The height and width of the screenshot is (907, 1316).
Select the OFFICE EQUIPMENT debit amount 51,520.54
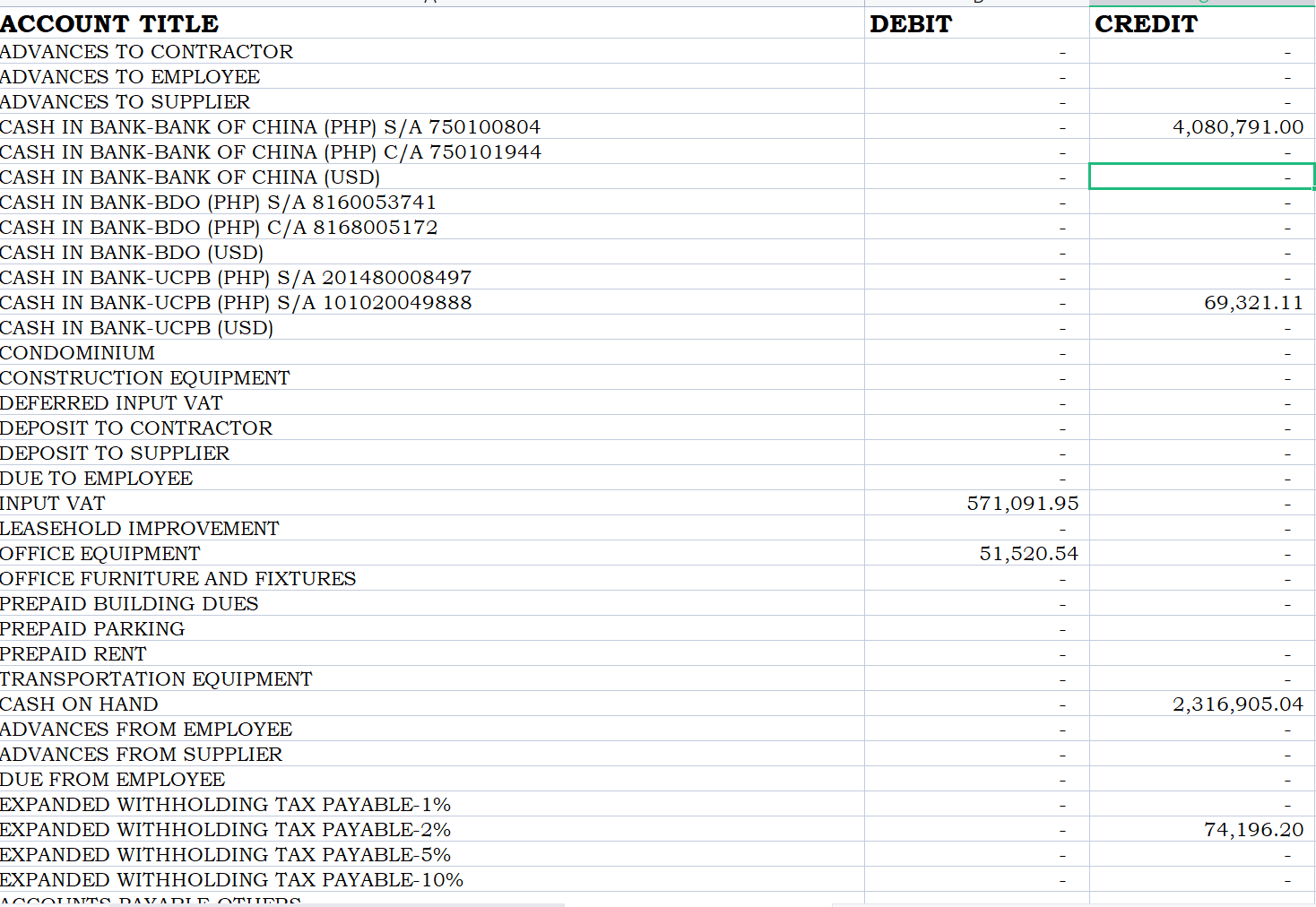[977, 553]
